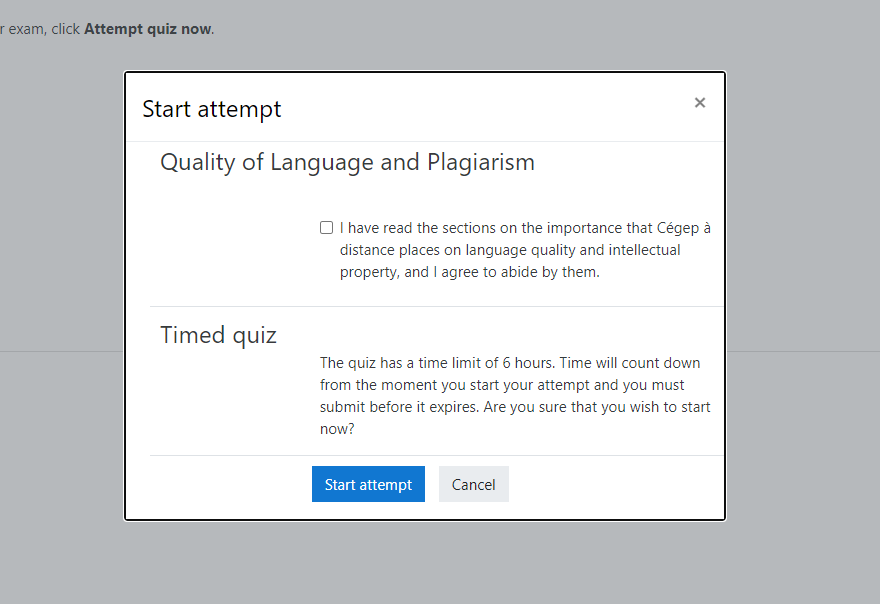This screenshot has height=604, width=880.
Task: Click the 'Start attempt' dialog title
Action: pyautogui.click(x=212, y=109)
